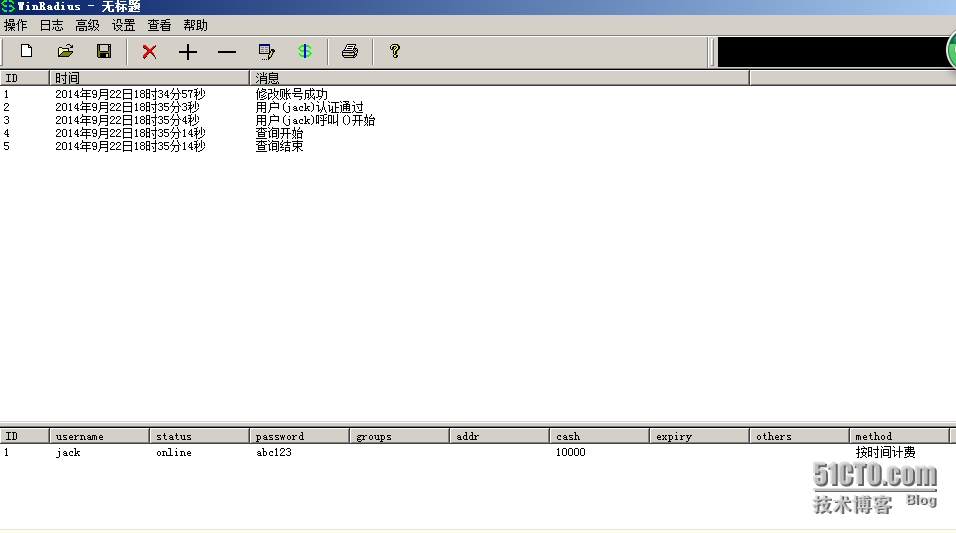Open the 查看 menu
The height and width of the screenshot is (533, 956).
pos(159,26)
